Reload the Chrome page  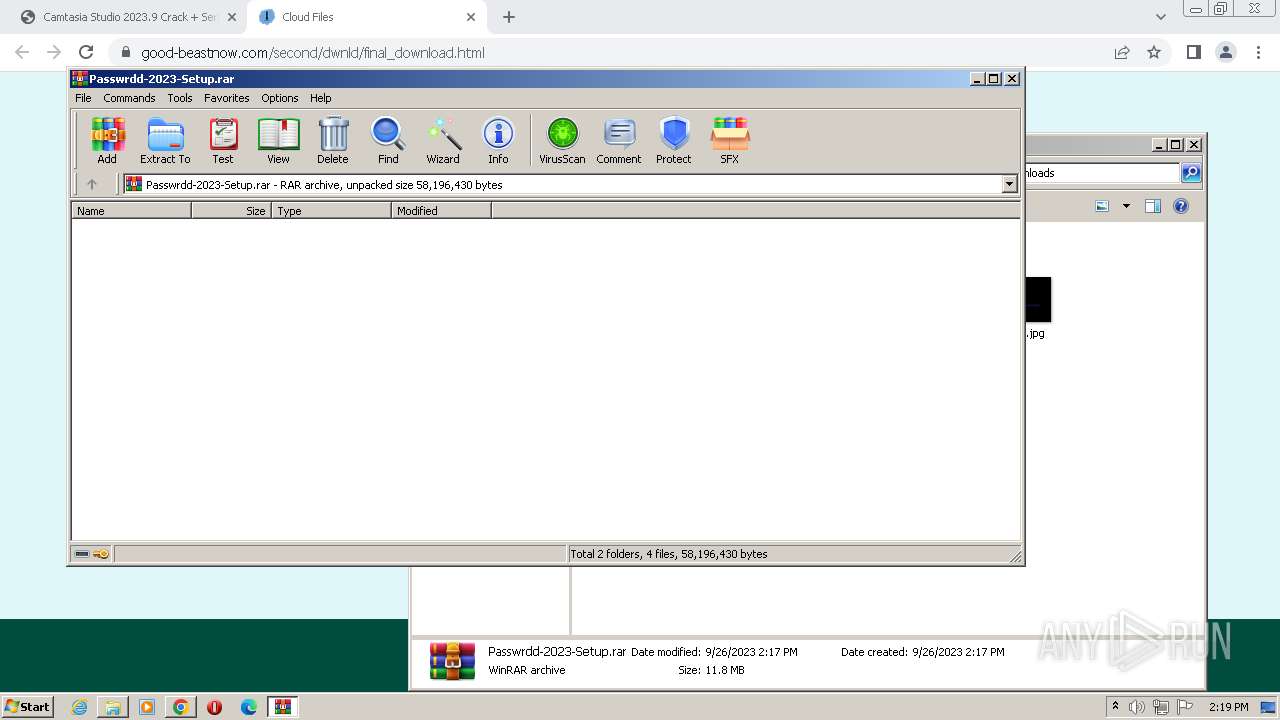[86, 52]
